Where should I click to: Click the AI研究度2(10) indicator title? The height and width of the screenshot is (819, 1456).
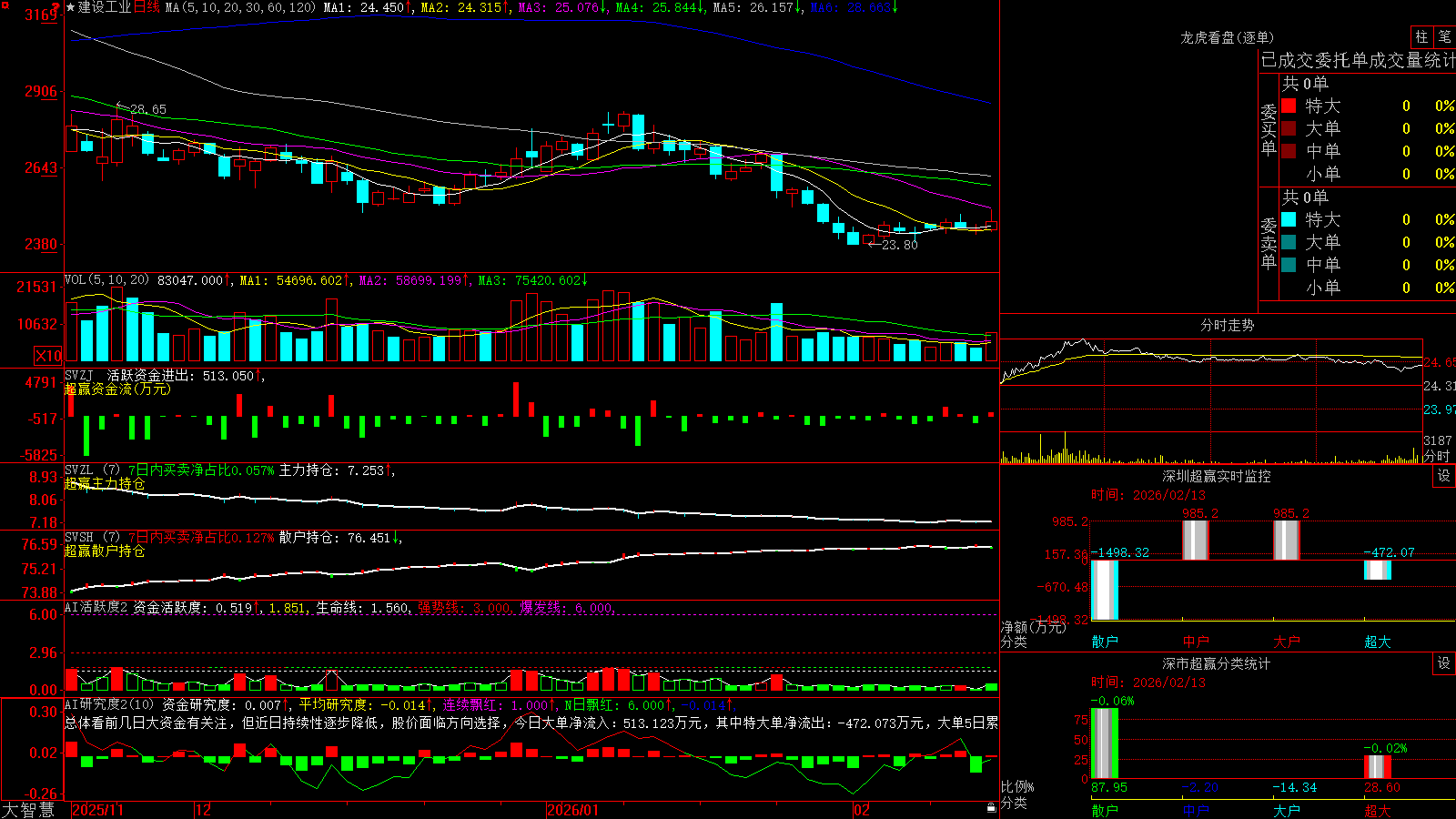[x=110, y=704]
